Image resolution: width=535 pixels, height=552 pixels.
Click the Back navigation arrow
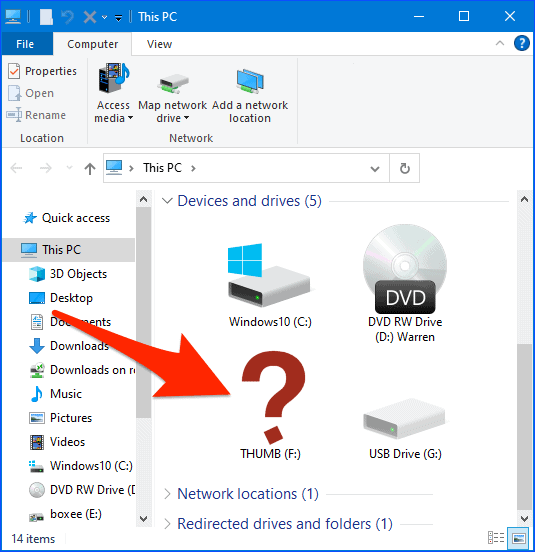[x=17, y=168]
